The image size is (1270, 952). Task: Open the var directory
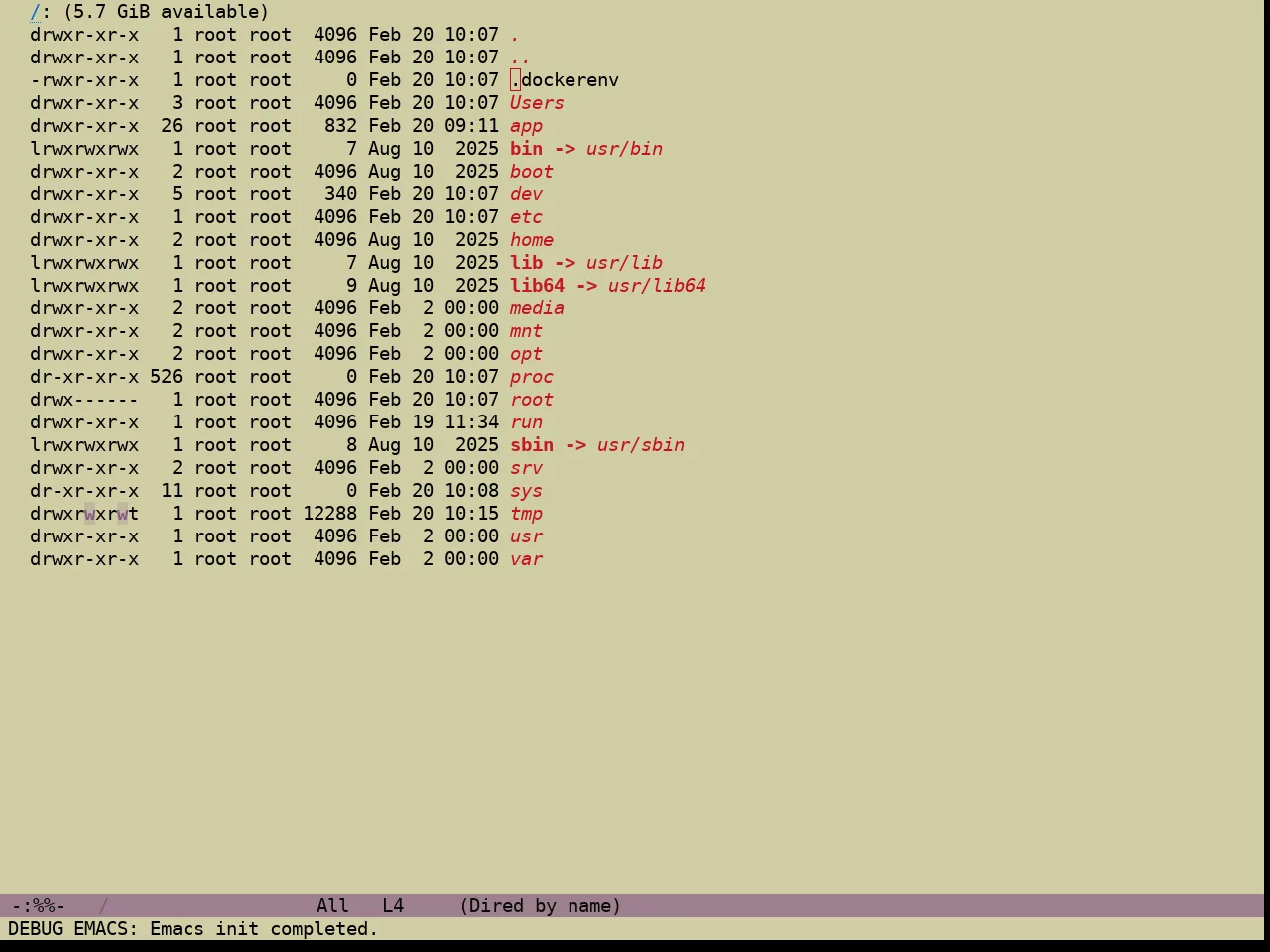(x=526, y=559)
